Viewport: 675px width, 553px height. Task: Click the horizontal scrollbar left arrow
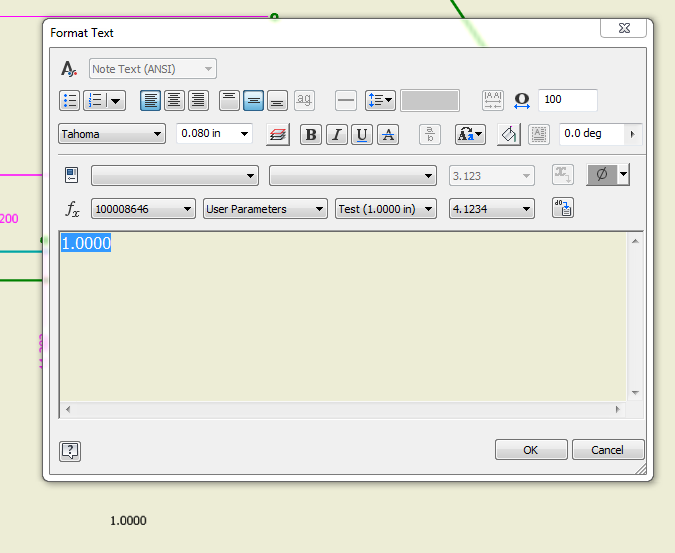point(68,409)
